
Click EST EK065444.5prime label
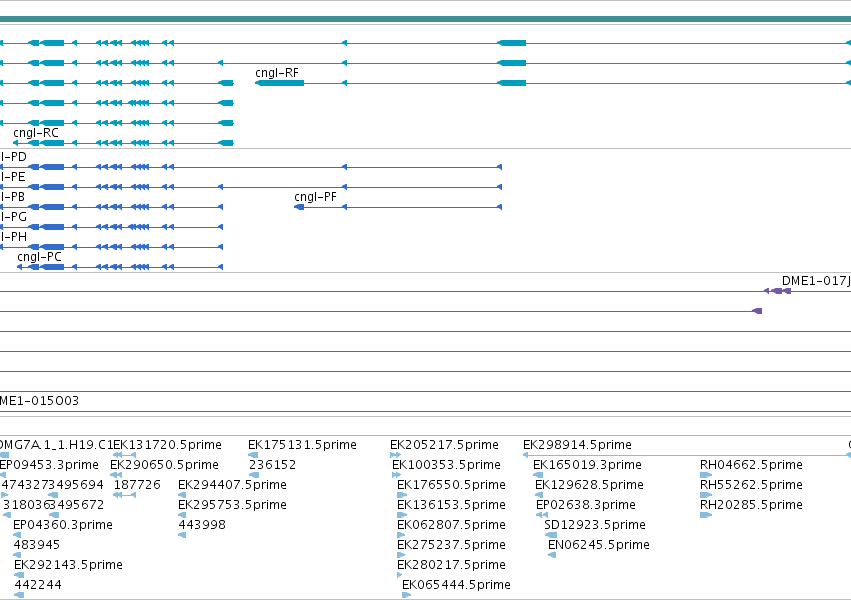456,585
